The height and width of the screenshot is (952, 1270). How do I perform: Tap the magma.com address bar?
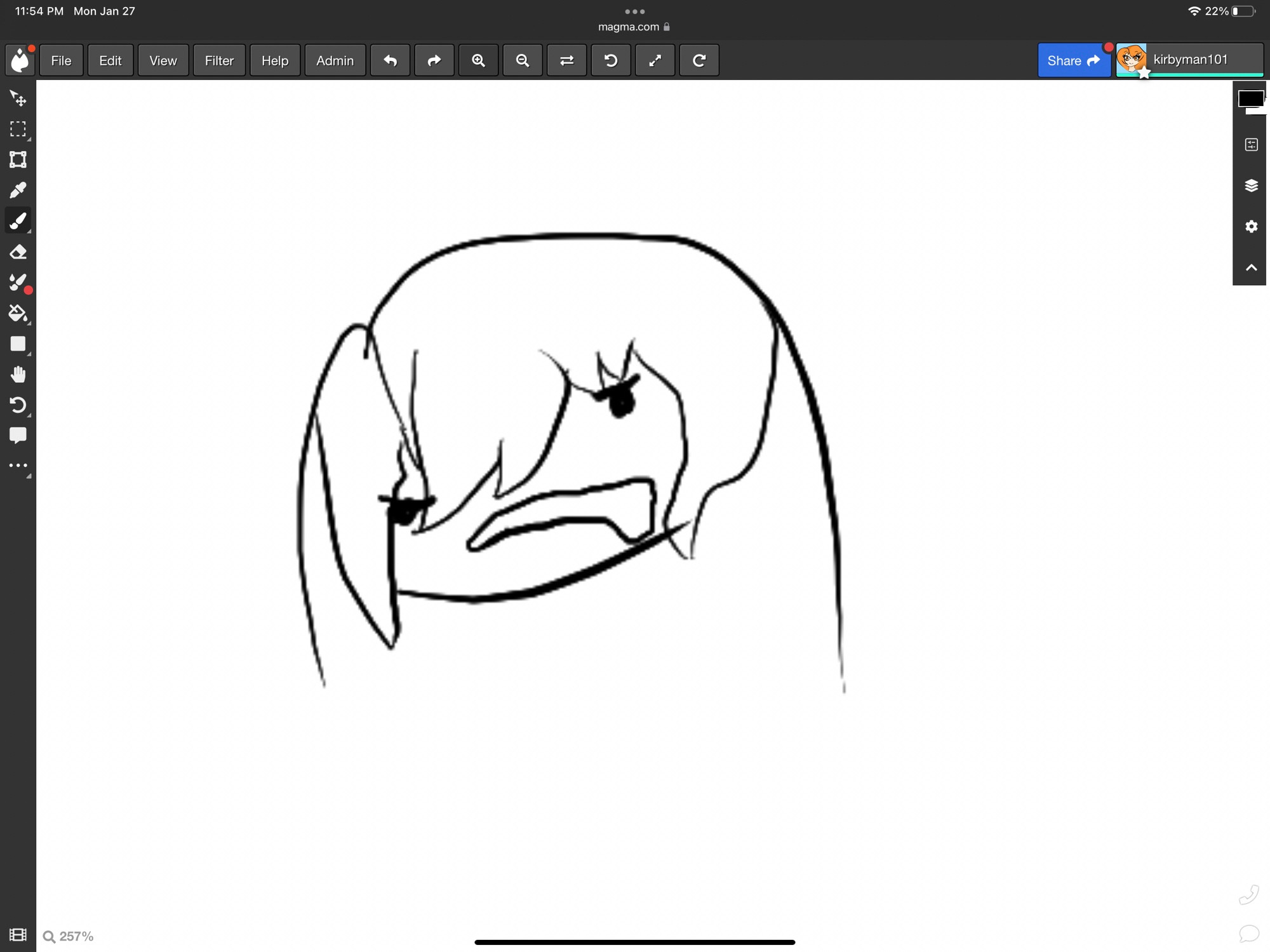[634, 27]
